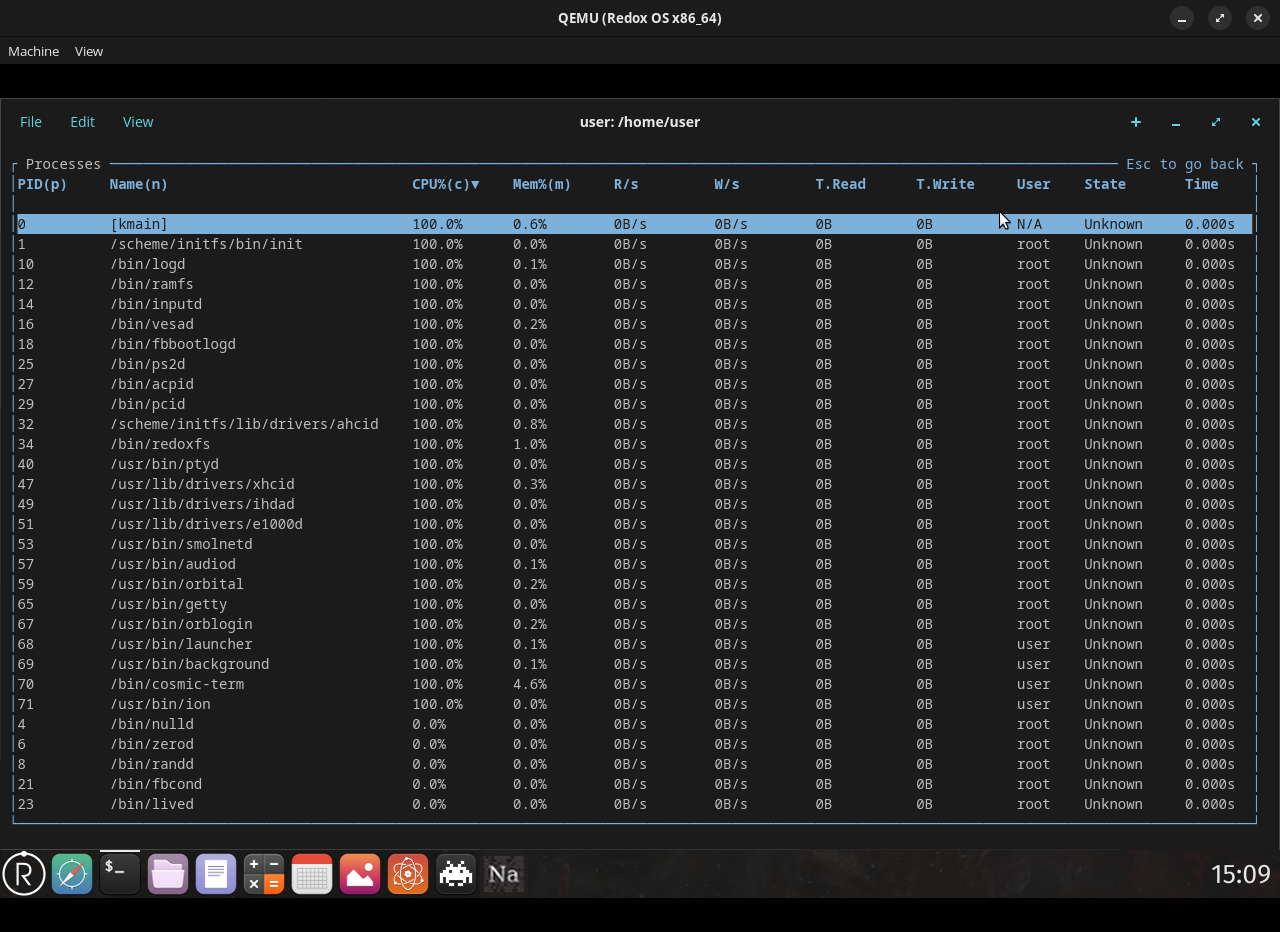Open the terminal File menu
This screenshot has width=1280, height=932.
[31, 122]
